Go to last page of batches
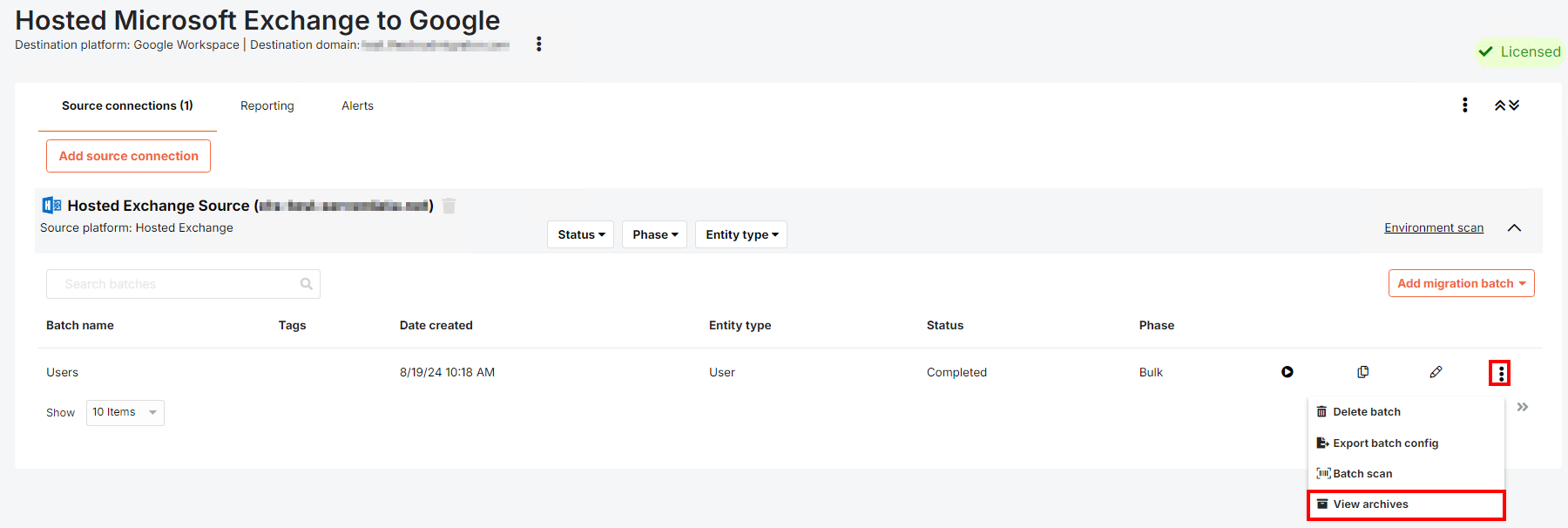 pos(1523,407)
